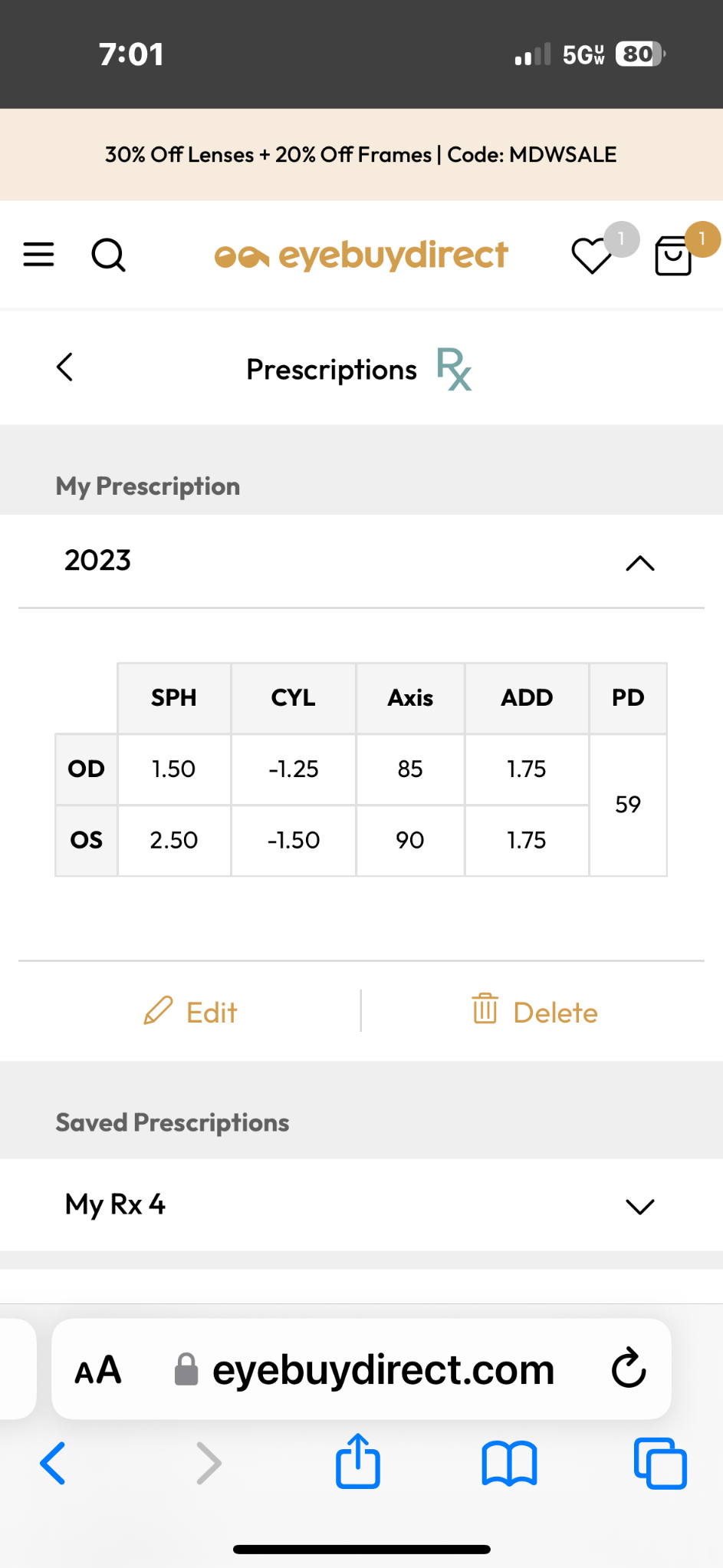Open the AA text size menu
723x1568 pixels.
pyautogui.click(x=98, y=1369)
